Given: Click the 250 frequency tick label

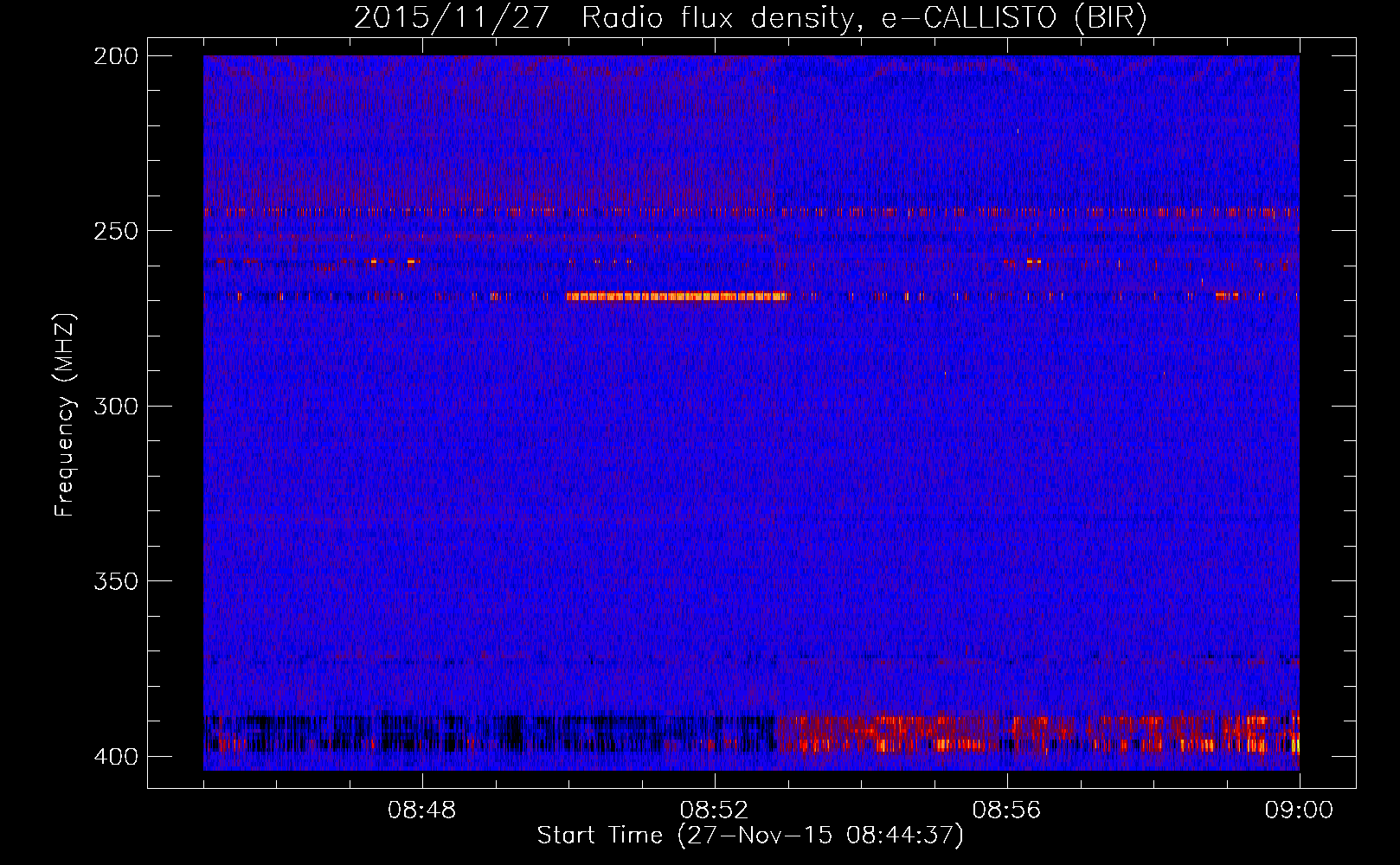Looking at the screenshot, I should point(115,231).
